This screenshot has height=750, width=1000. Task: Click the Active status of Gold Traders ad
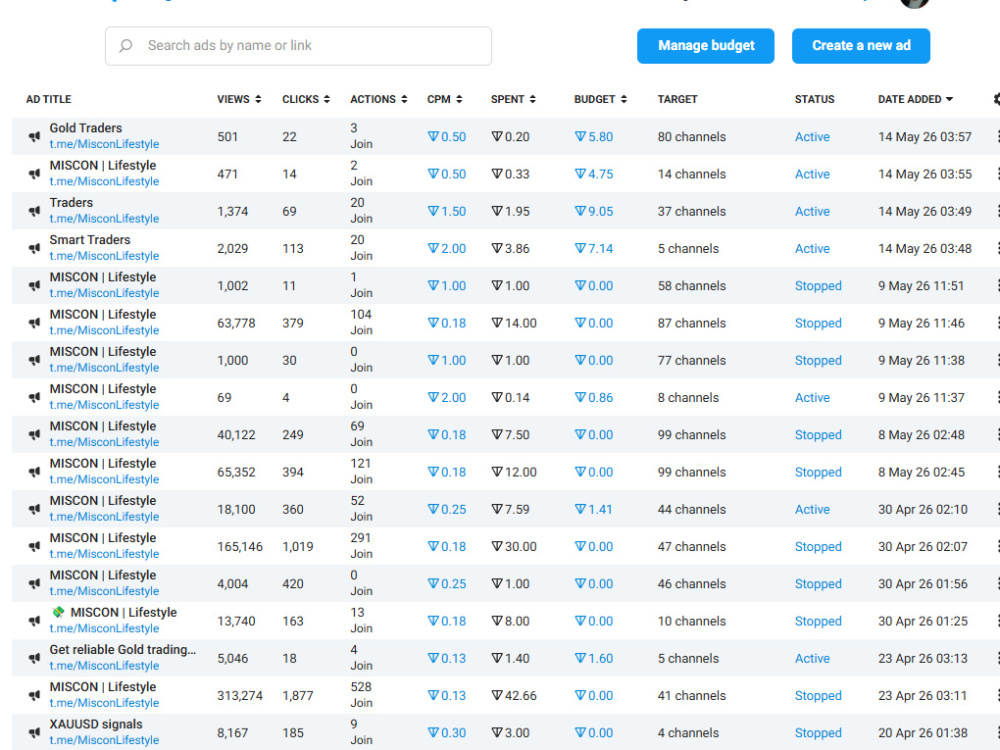tap(812, 136)
